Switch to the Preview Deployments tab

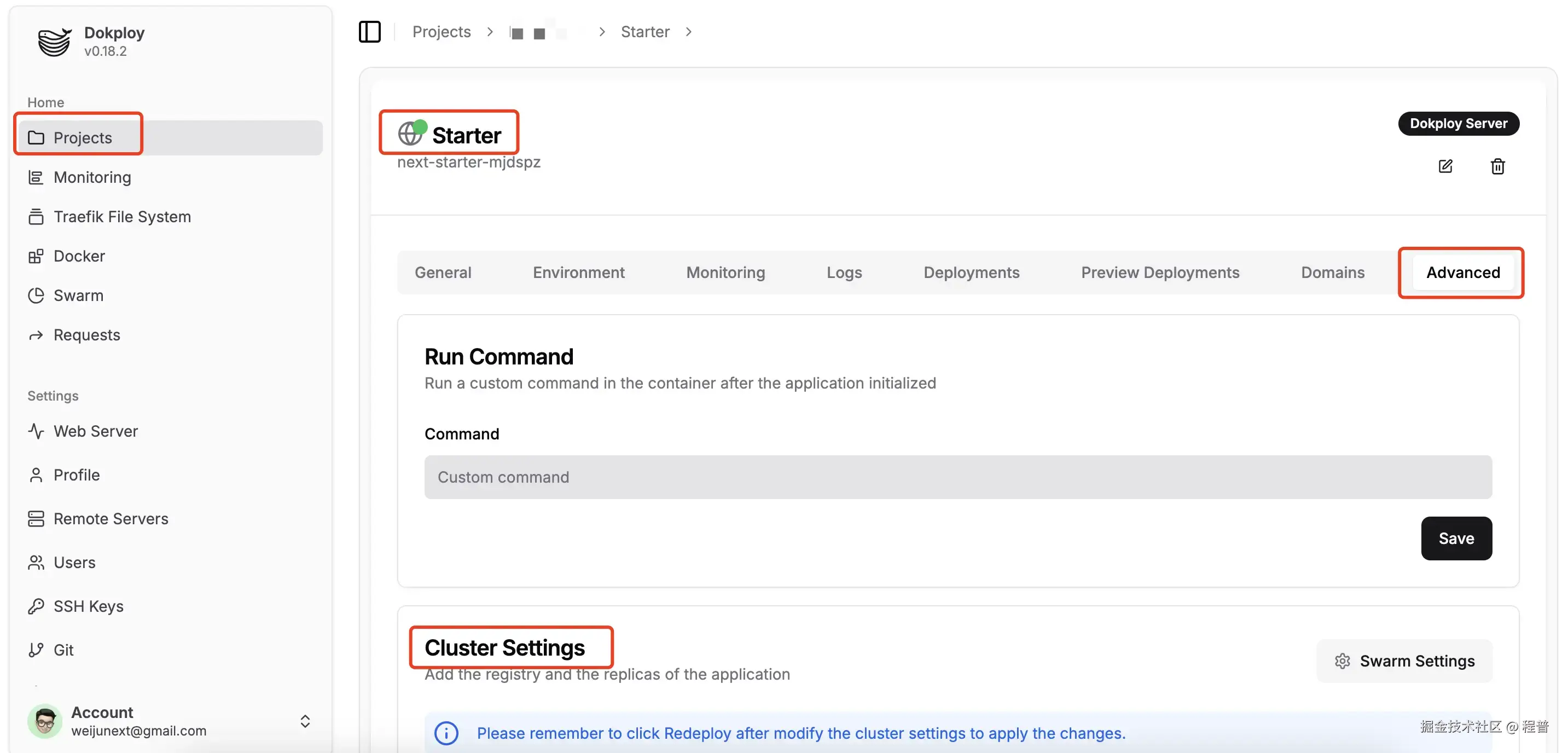[1159, 272]
